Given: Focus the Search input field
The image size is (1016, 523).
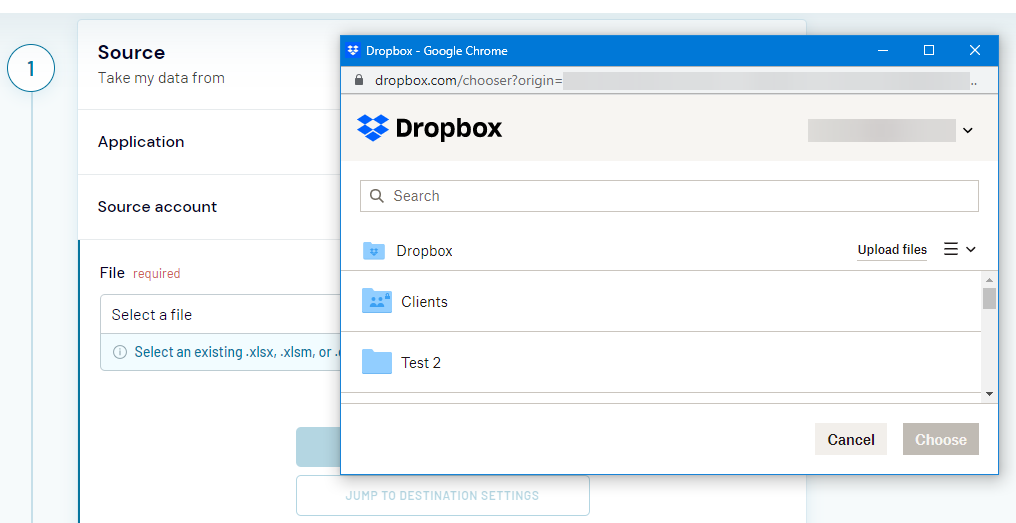Looking at the screenshot, I should coord(669,196).
